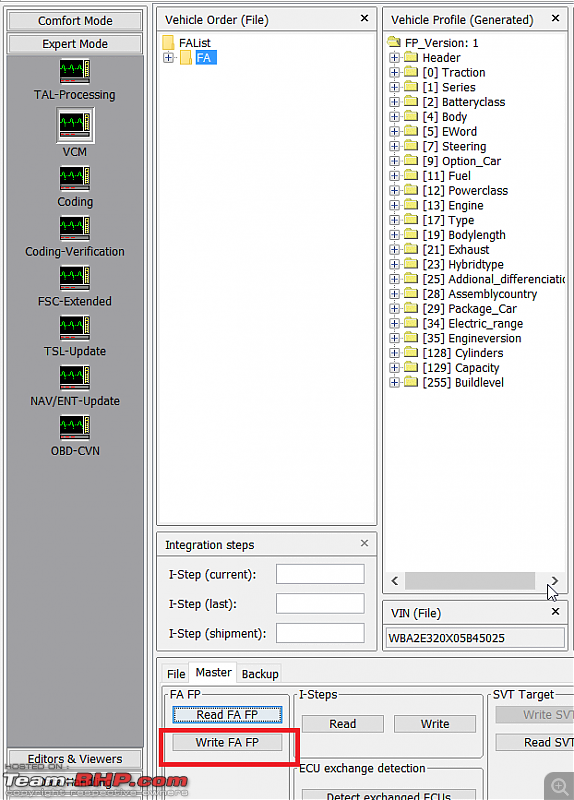Click the VIN (File) field
The image size is (574, 800).
pos(475,638)
